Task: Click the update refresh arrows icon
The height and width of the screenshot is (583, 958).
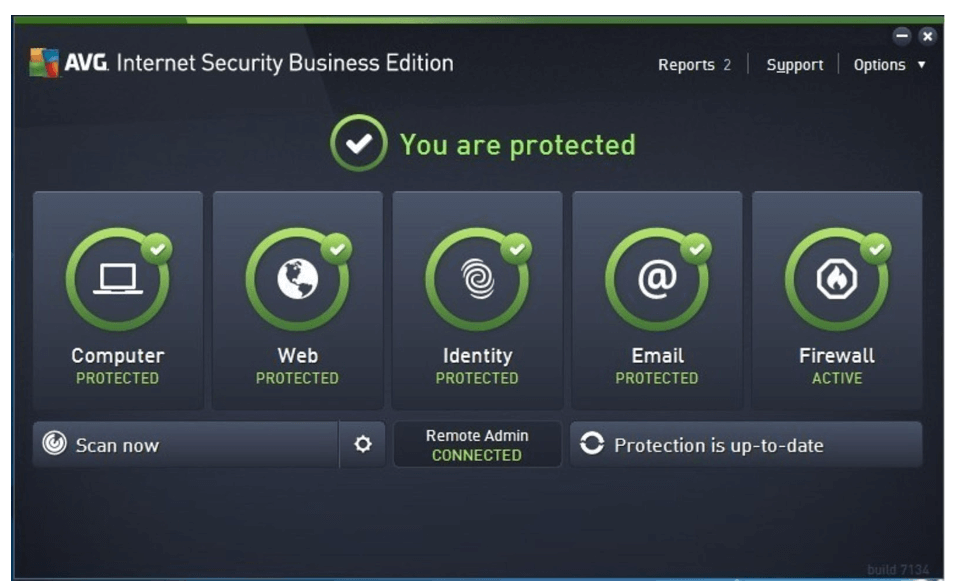Action: point(592,445)
